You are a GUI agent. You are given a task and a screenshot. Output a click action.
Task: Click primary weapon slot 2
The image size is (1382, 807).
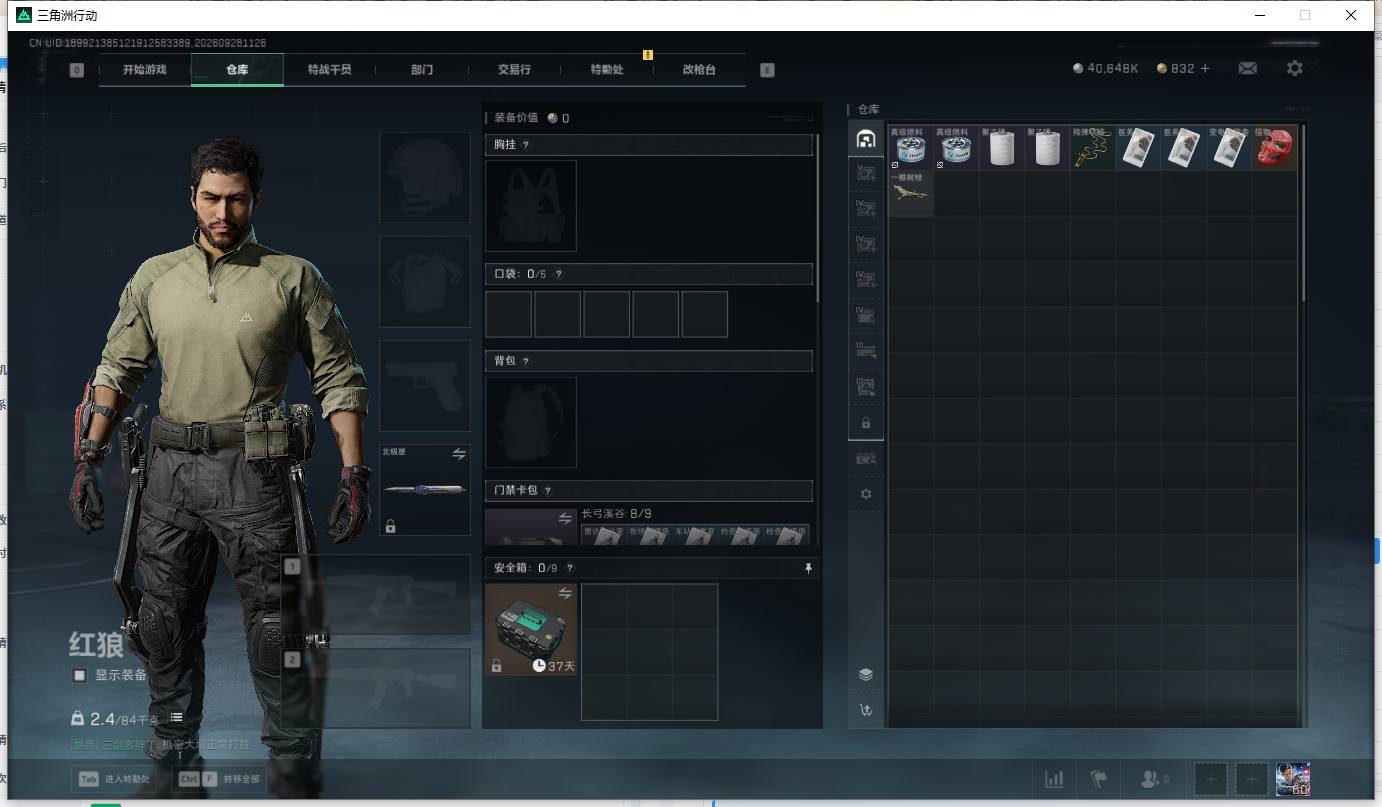(376, 688)
